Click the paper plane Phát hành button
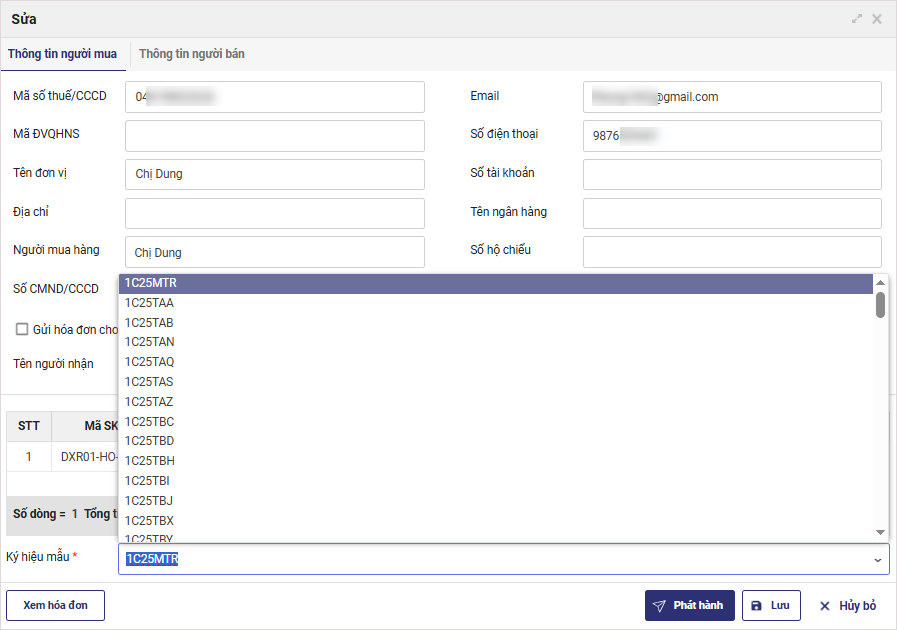This screenshot has height=630, width=897. tap(690, 606)
